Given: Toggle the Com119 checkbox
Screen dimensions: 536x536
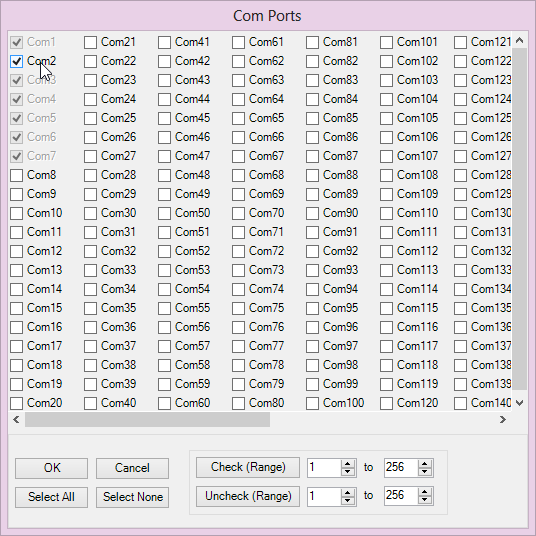Looking at the screenshot, I should tap(386, 384).
